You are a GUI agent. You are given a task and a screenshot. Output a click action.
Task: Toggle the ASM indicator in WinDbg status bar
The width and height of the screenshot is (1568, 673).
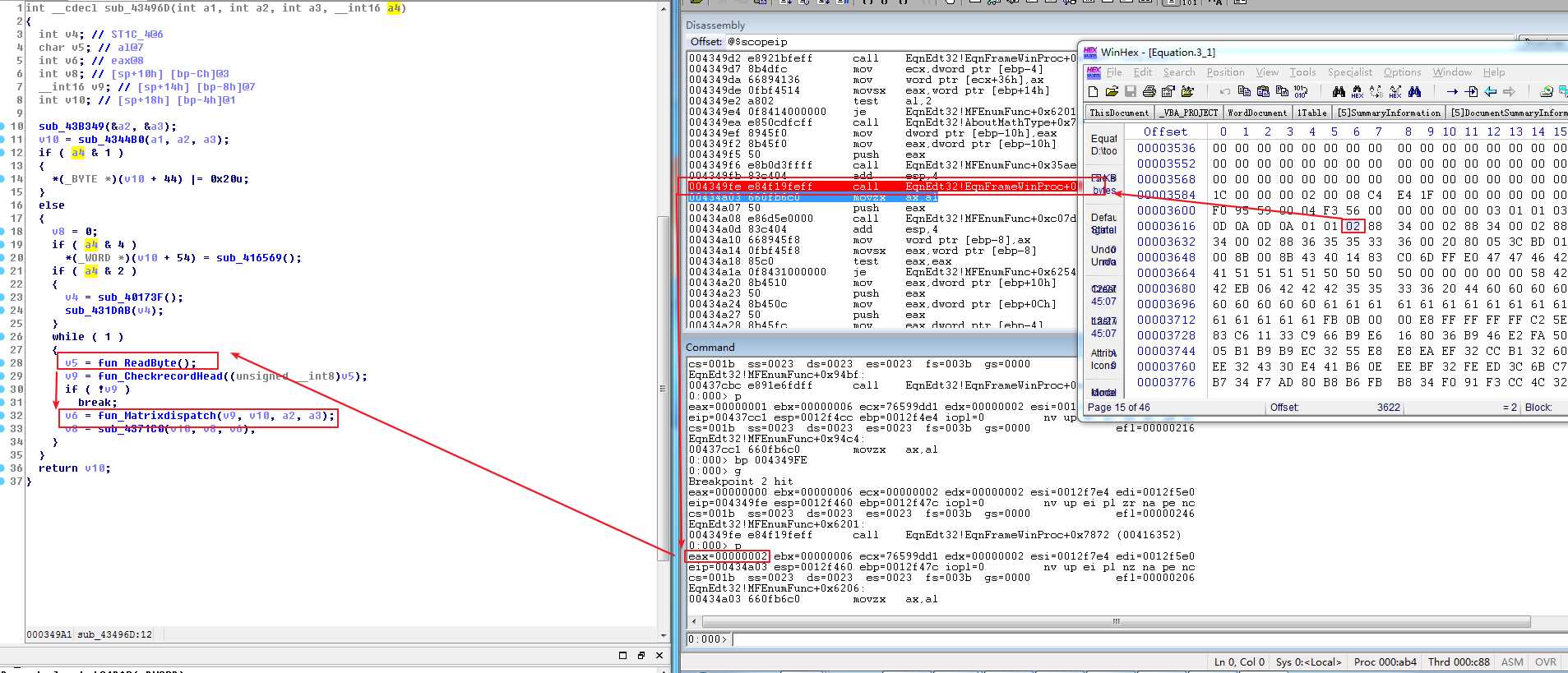click(x=1512, y=661)
